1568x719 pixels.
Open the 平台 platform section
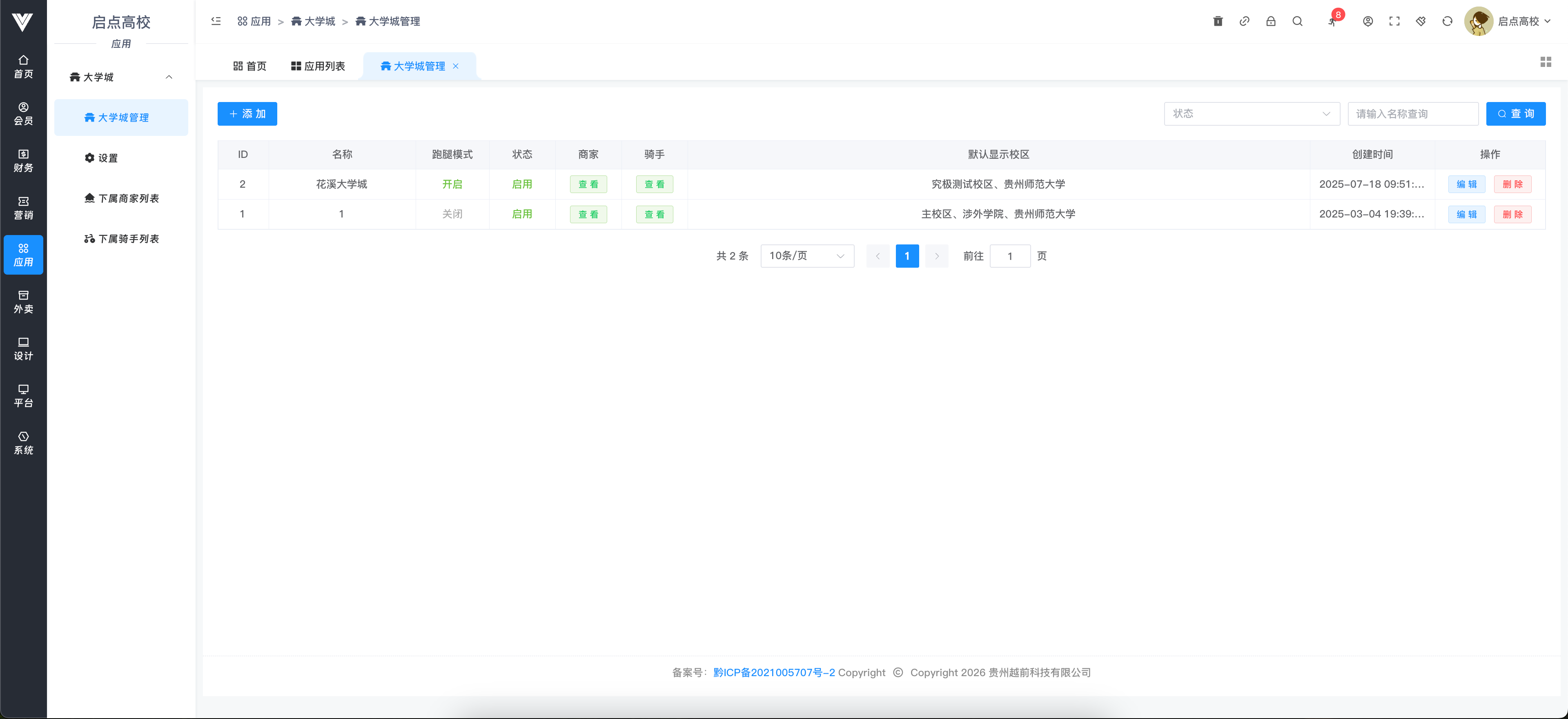click(x=23, y=396)
